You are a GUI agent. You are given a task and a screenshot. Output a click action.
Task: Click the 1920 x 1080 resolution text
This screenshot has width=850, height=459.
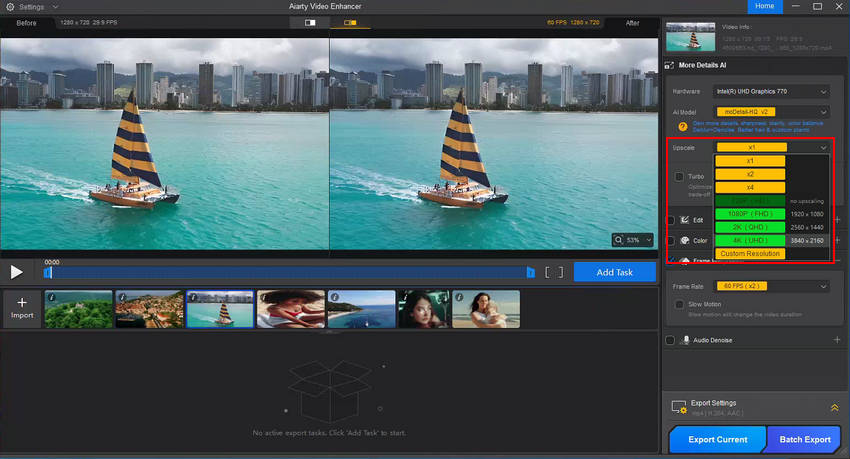(x=807, y=214)
